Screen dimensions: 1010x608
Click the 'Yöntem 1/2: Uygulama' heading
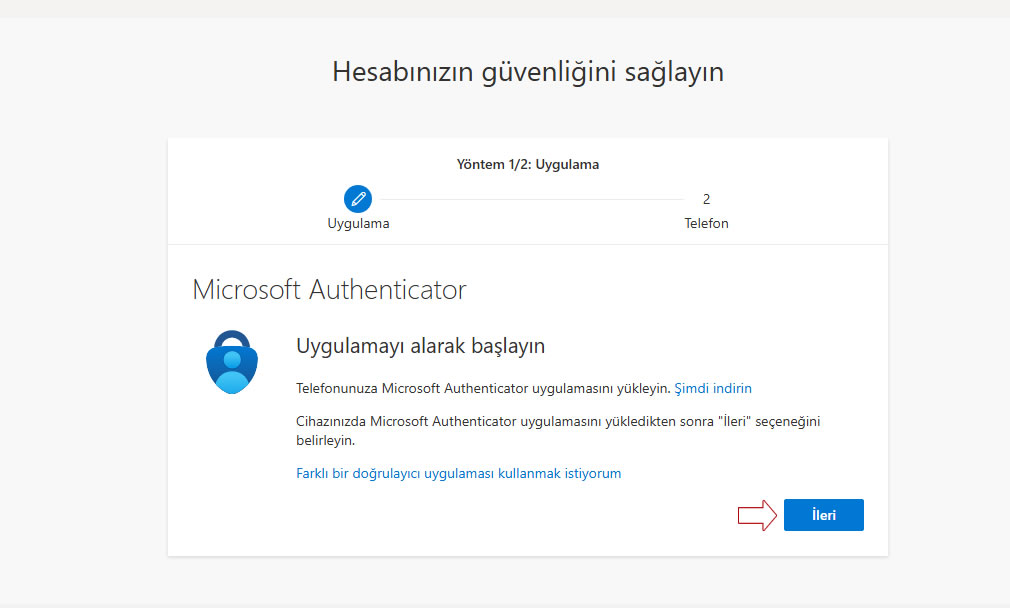[528, 164]
